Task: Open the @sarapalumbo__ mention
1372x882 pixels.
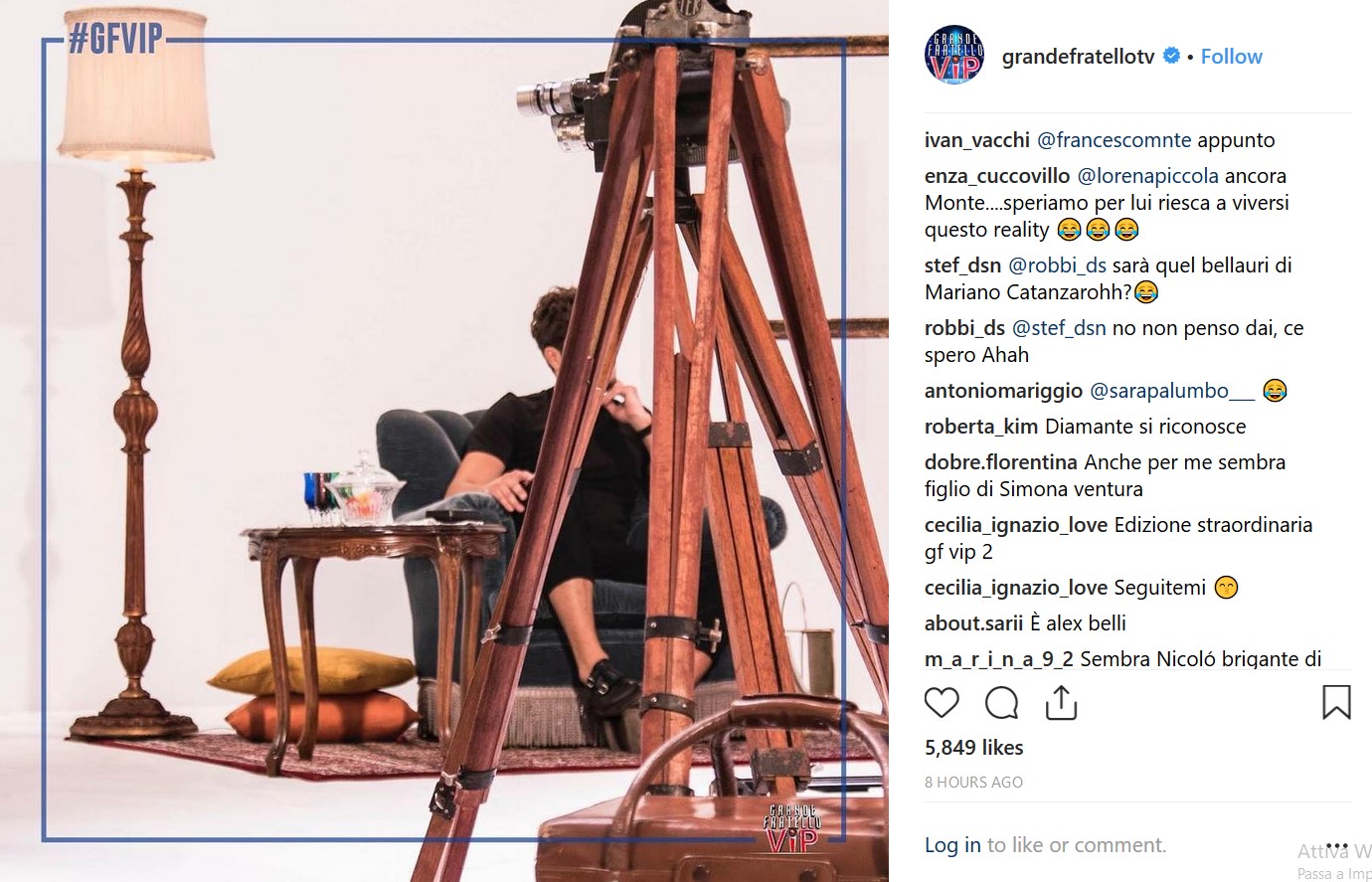Action: pyautogui.click(x=1172, y=391)
